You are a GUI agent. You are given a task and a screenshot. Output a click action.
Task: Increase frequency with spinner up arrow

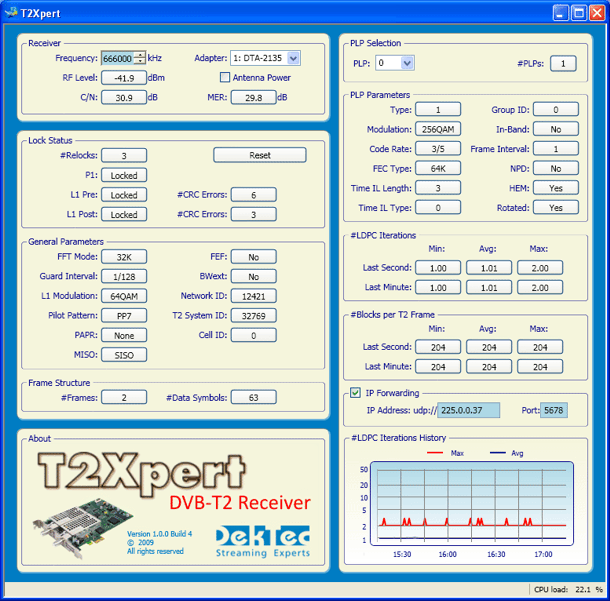pos(140,55)
